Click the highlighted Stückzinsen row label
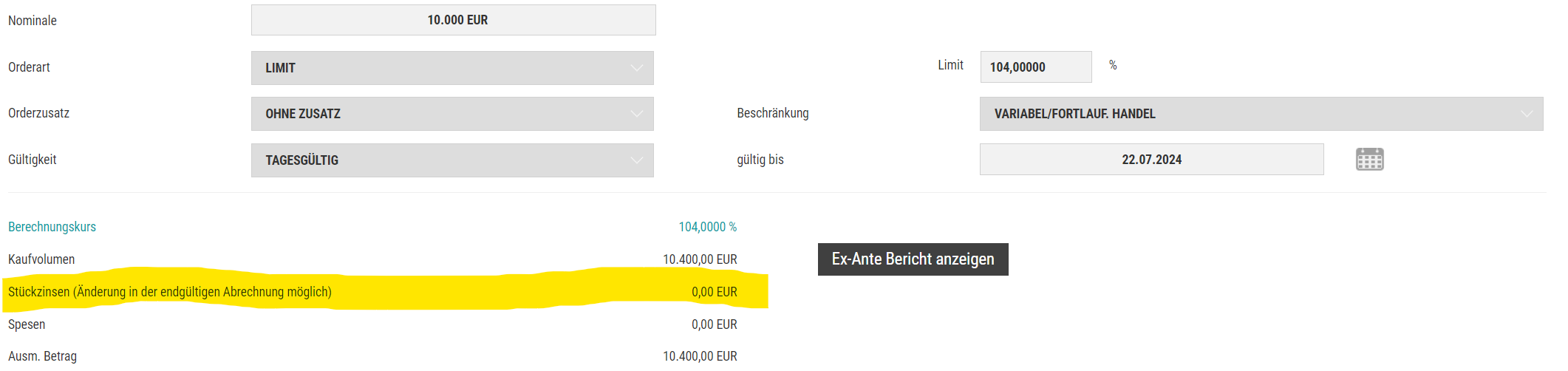Viewport: 1568px width, 371px height. pyautogui.click(x=169, y=292)
